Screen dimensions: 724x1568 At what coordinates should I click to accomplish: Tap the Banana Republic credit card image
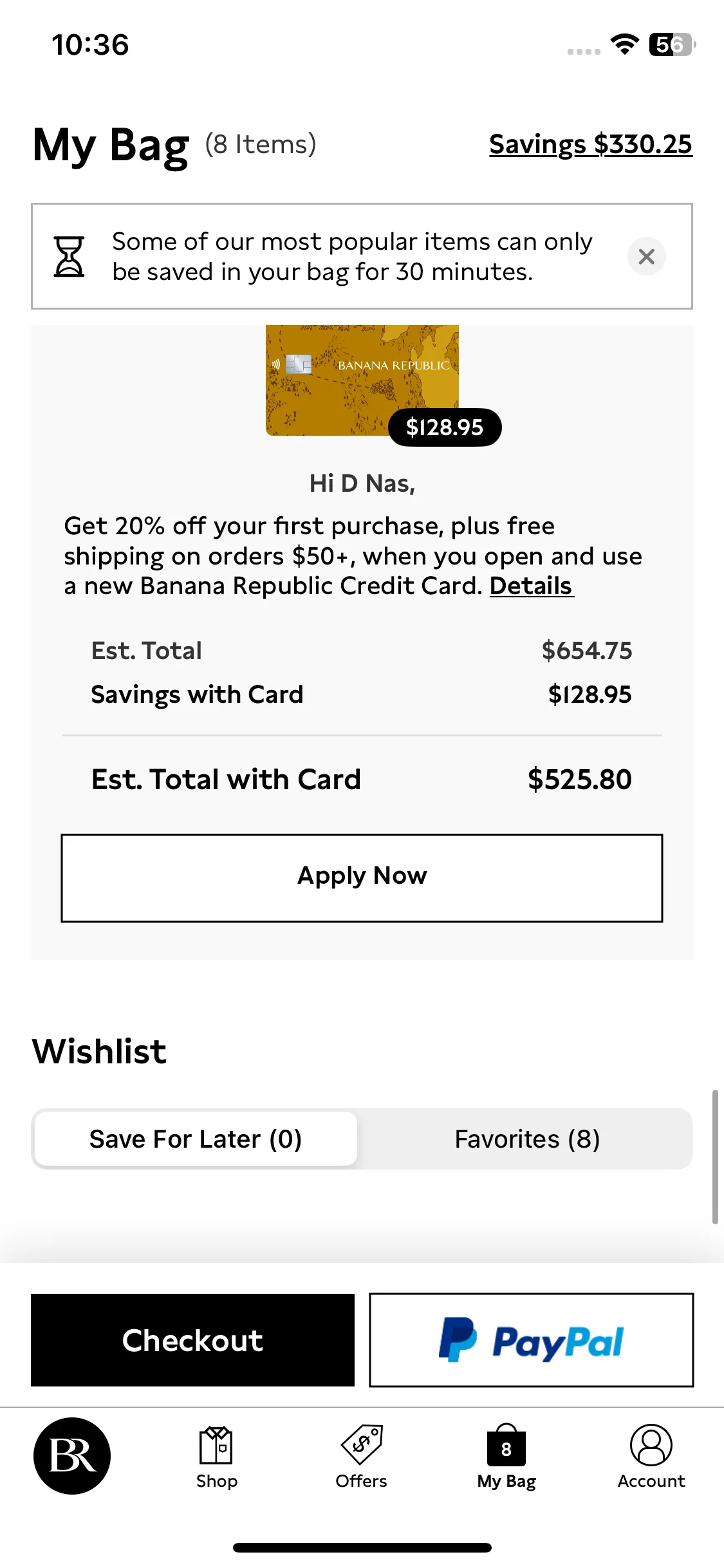coord(362,380)
